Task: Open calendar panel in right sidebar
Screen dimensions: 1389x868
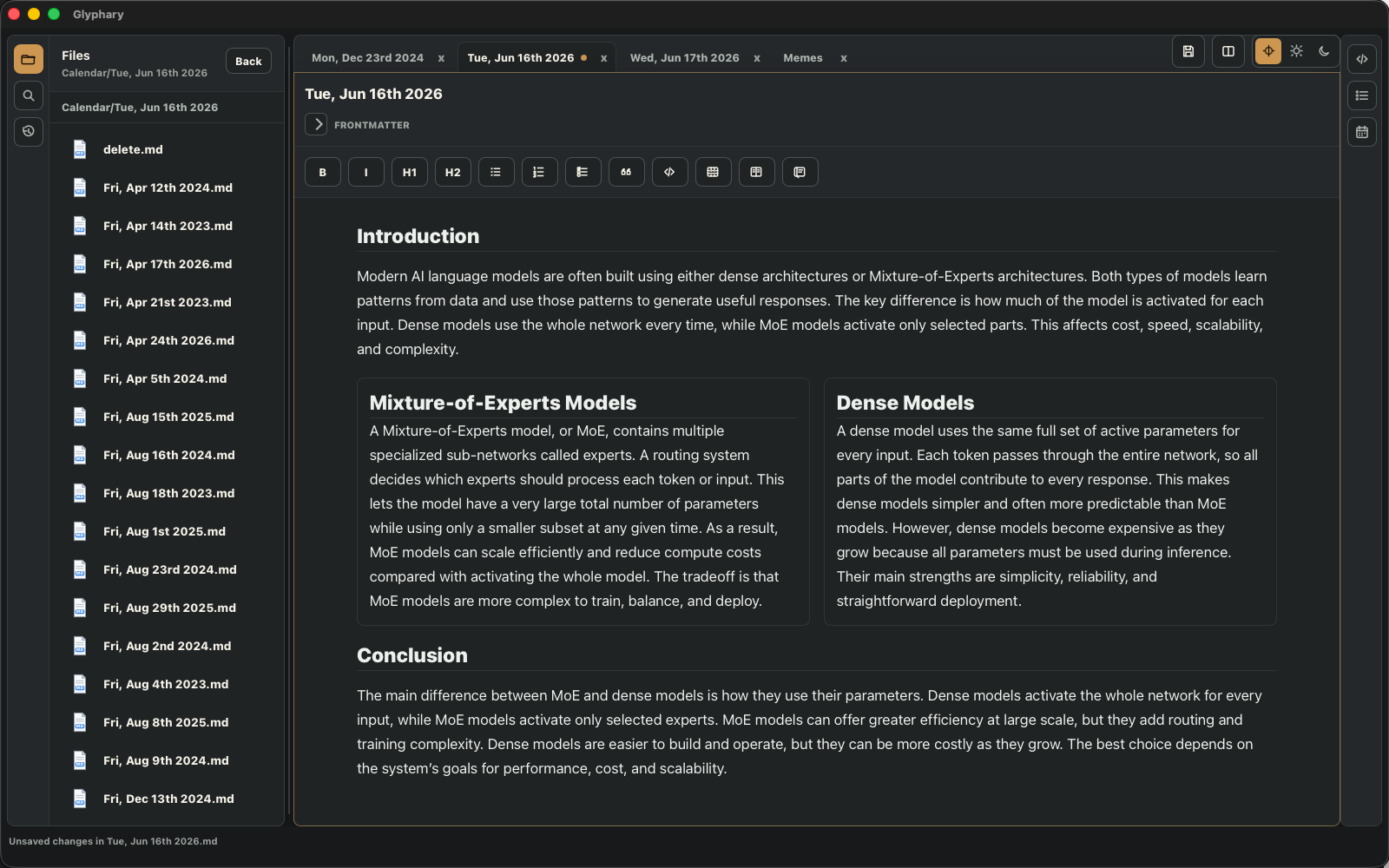Action: pos(1362,132)
